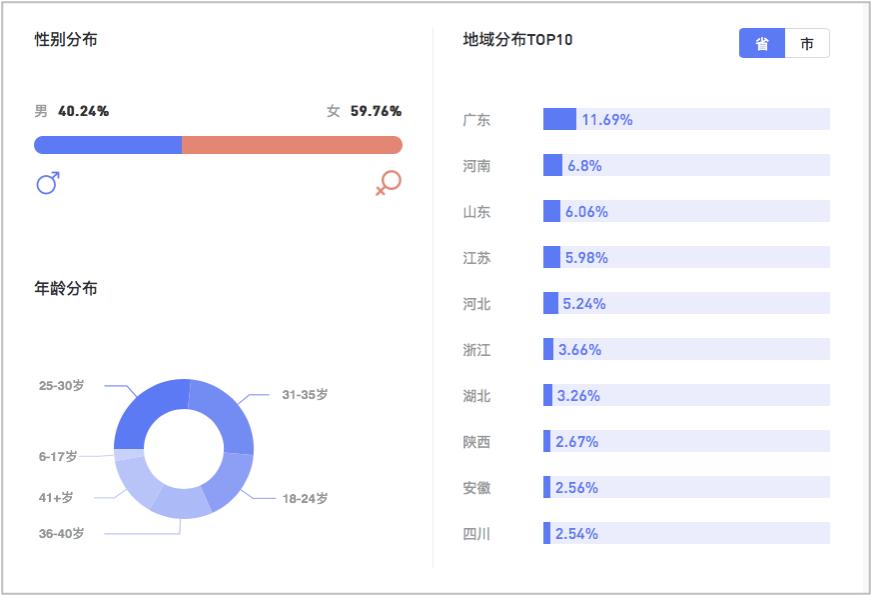Click the 浙江 region label
The width and height of the screenshot is (872, 596).
(477, 350)
